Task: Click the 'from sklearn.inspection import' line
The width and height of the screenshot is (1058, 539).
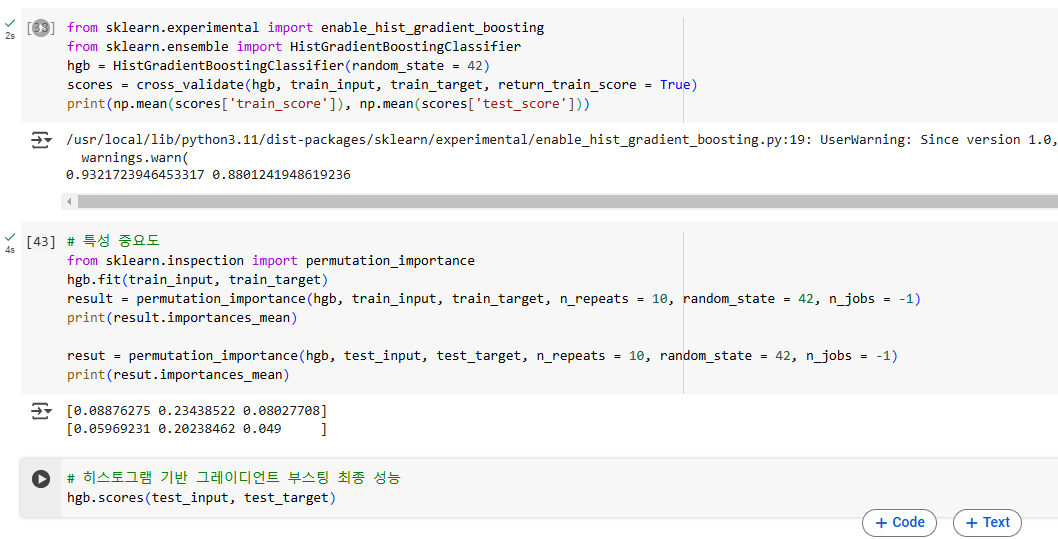Action: click(271, 261)
